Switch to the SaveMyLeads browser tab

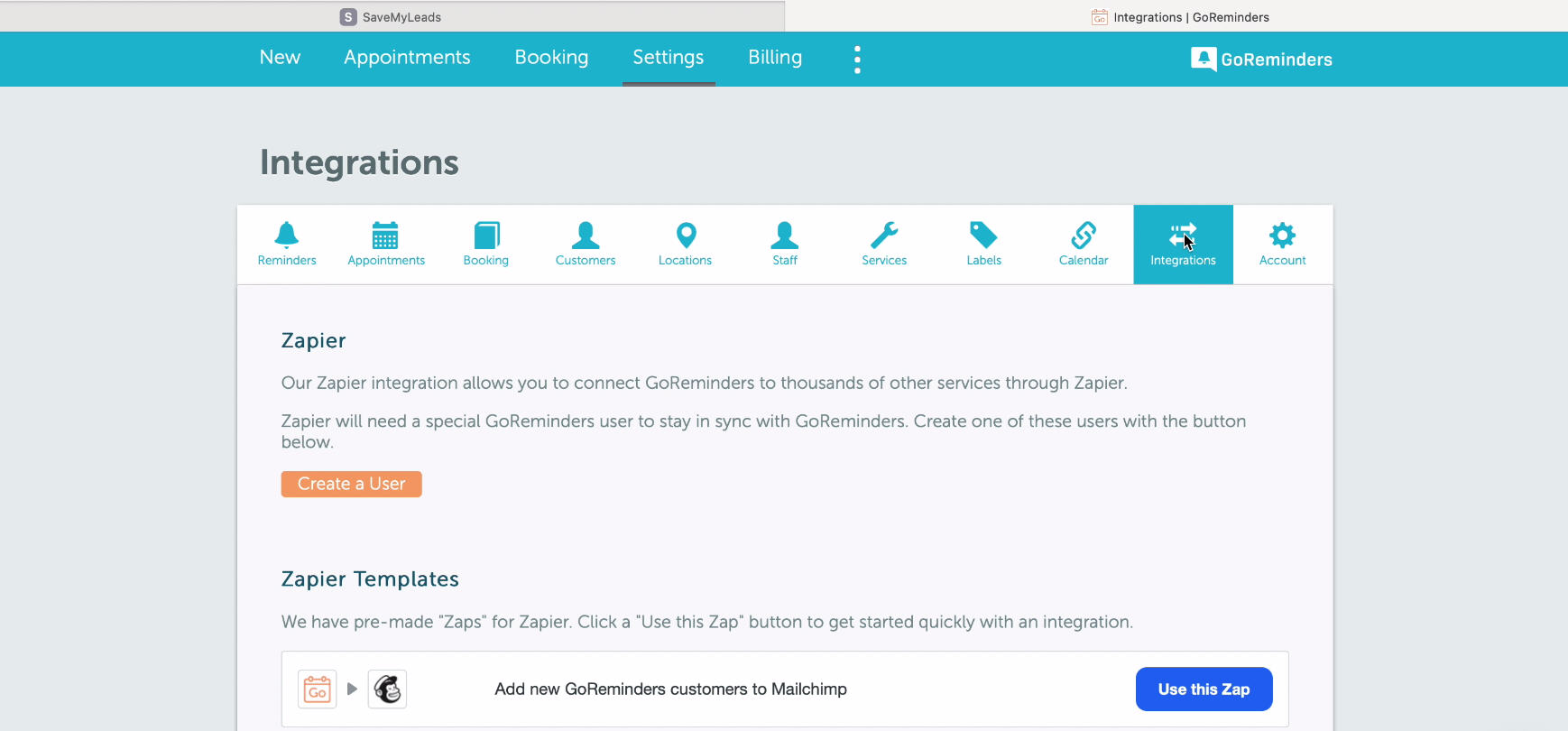tap(392, 17)
